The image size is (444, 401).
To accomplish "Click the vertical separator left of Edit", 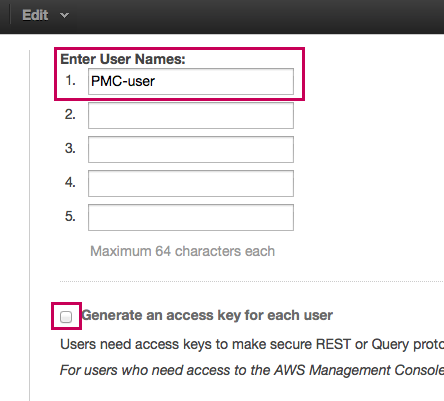I will 10,15.
